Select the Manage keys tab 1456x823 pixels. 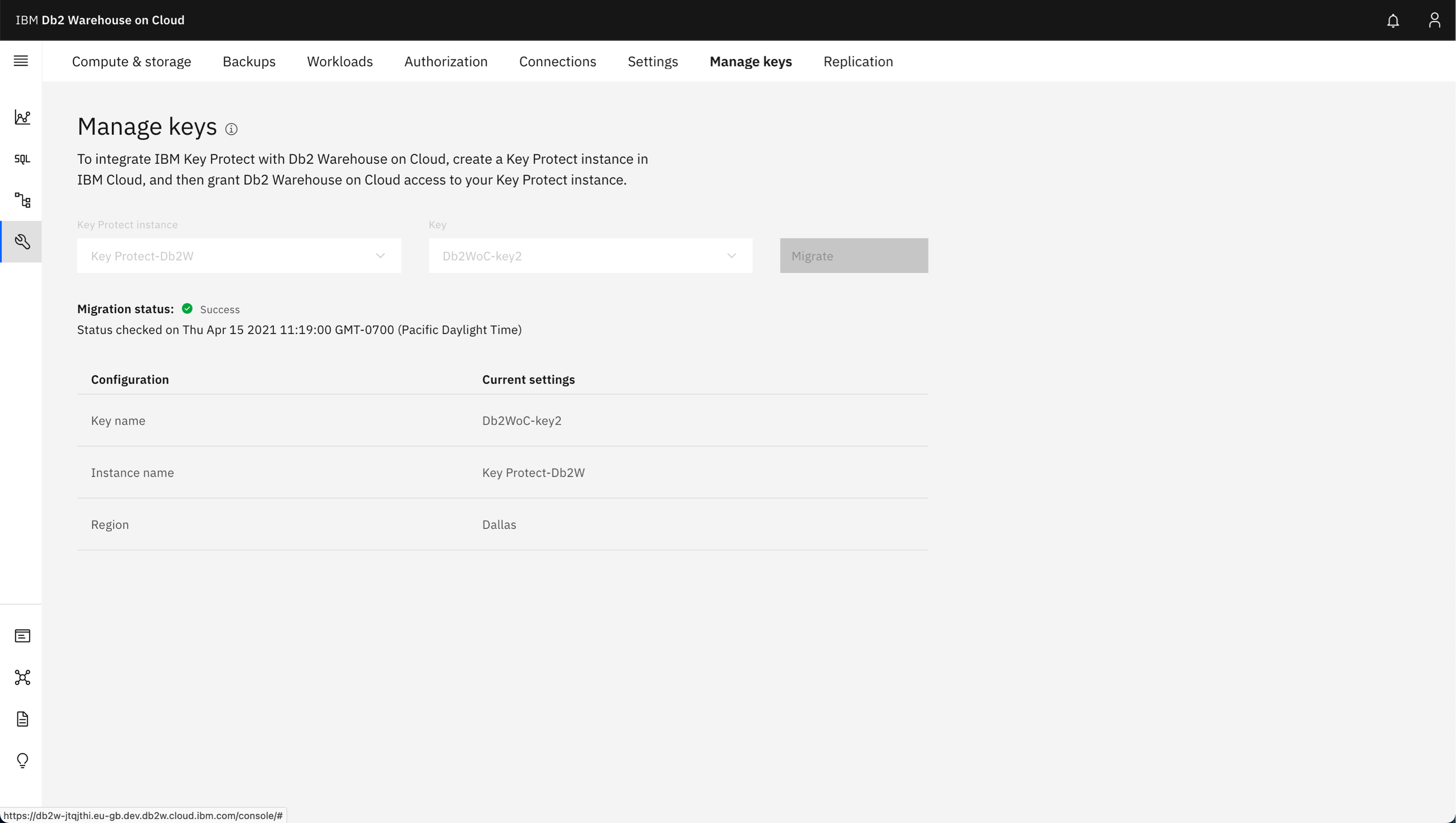tap(750, 62)
